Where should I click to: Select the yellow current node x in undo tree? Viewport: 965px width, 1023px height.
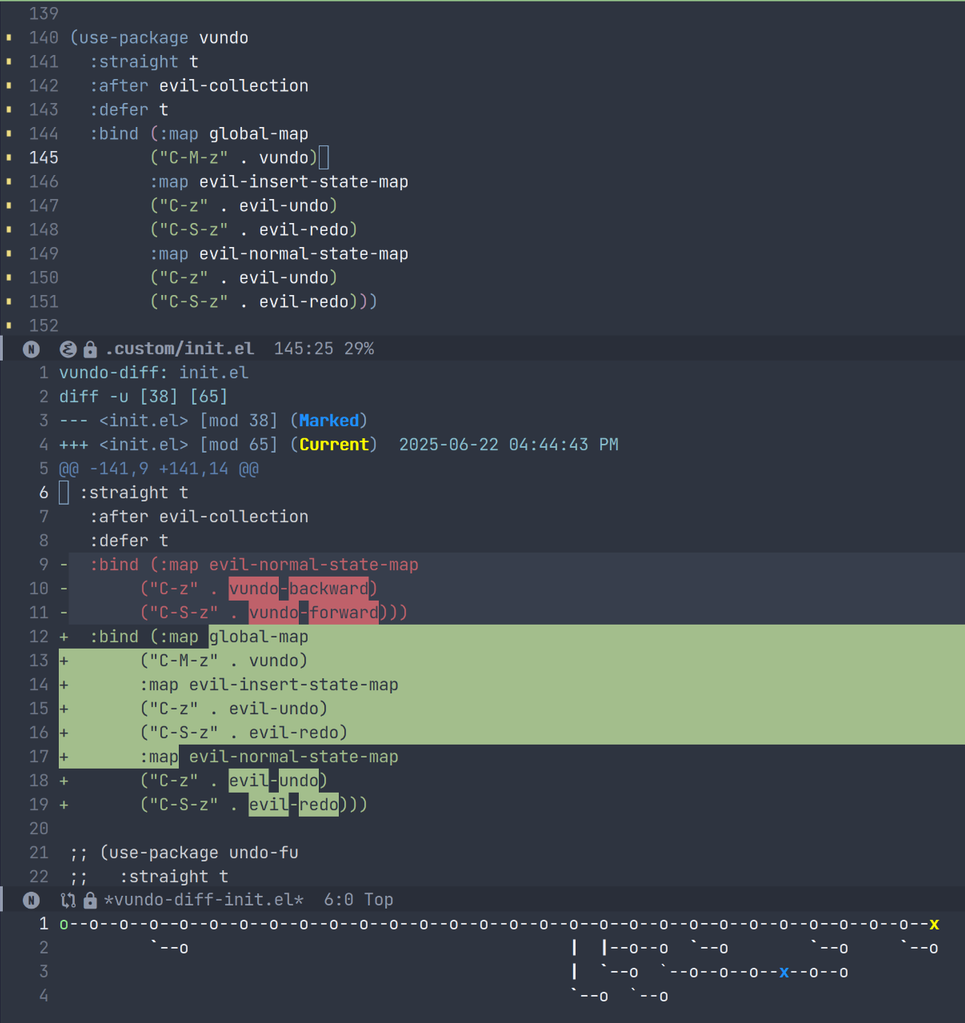934,924
